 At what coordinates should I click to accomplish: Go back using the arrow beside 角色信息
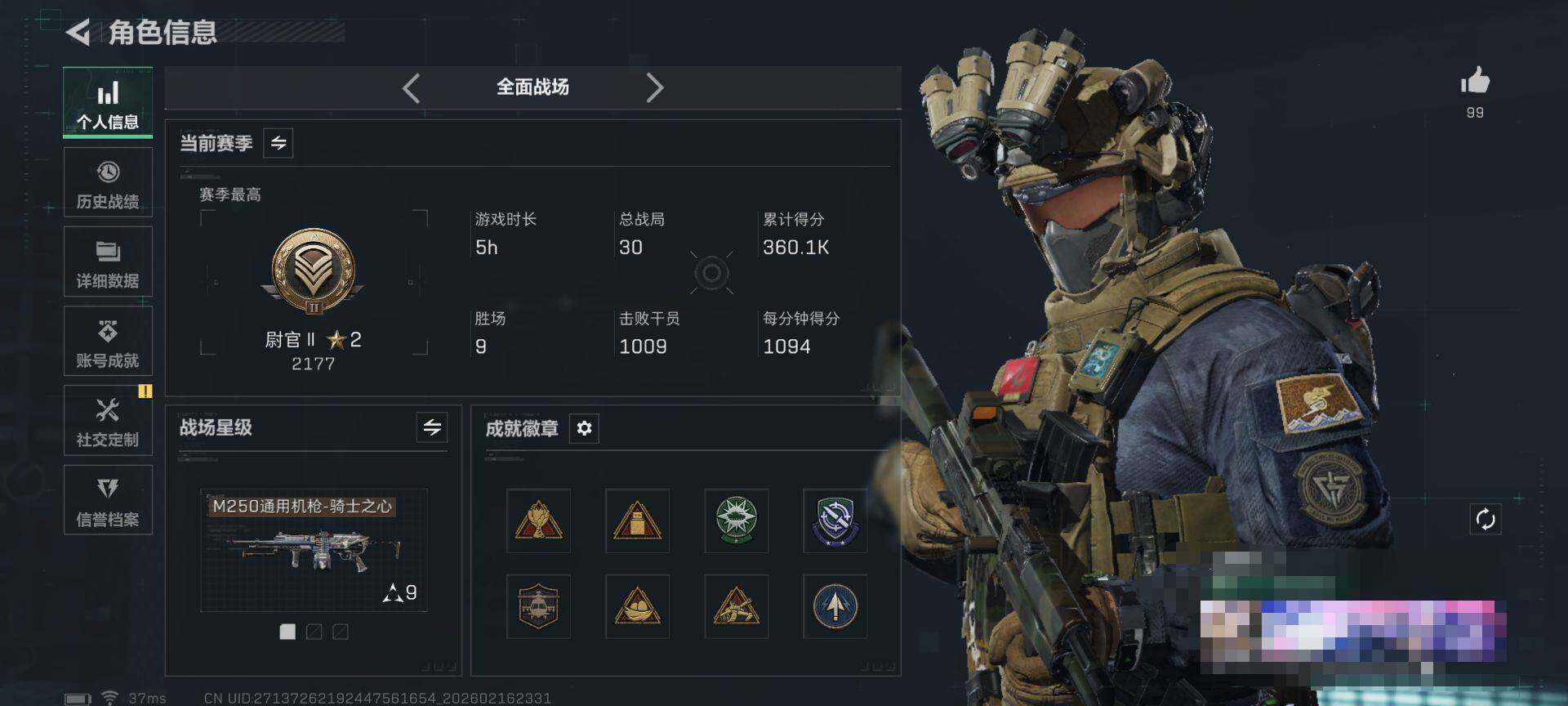click(x=78, y=33)
